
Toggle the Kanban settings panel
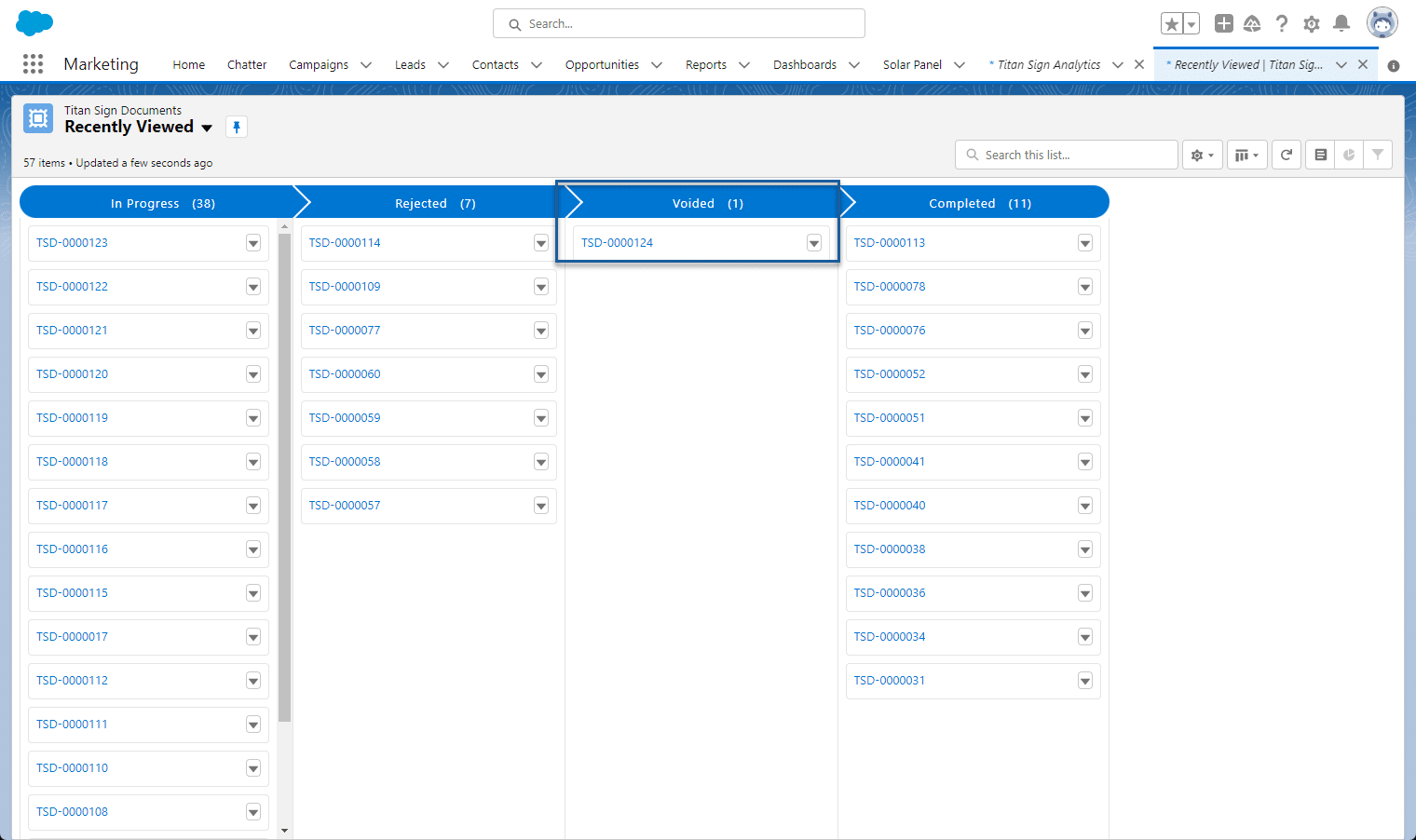tap(1320, 156)
